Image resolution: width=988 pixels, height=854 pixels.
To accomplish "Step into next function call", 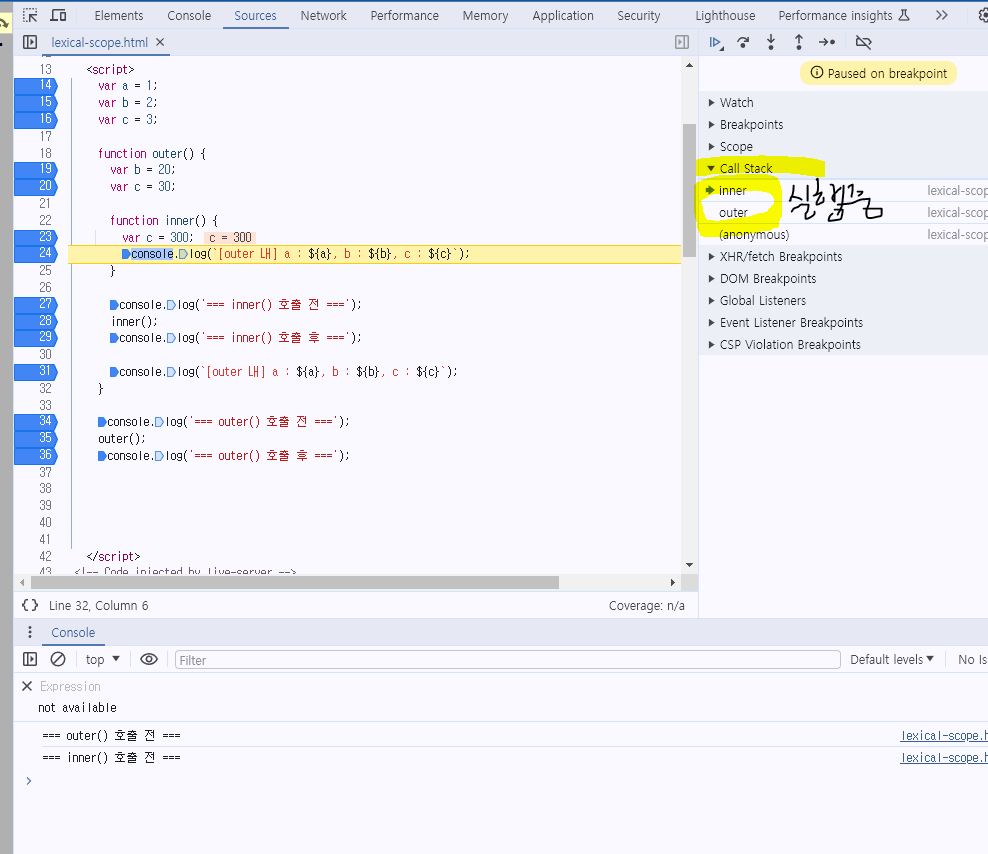I will 771,42.
